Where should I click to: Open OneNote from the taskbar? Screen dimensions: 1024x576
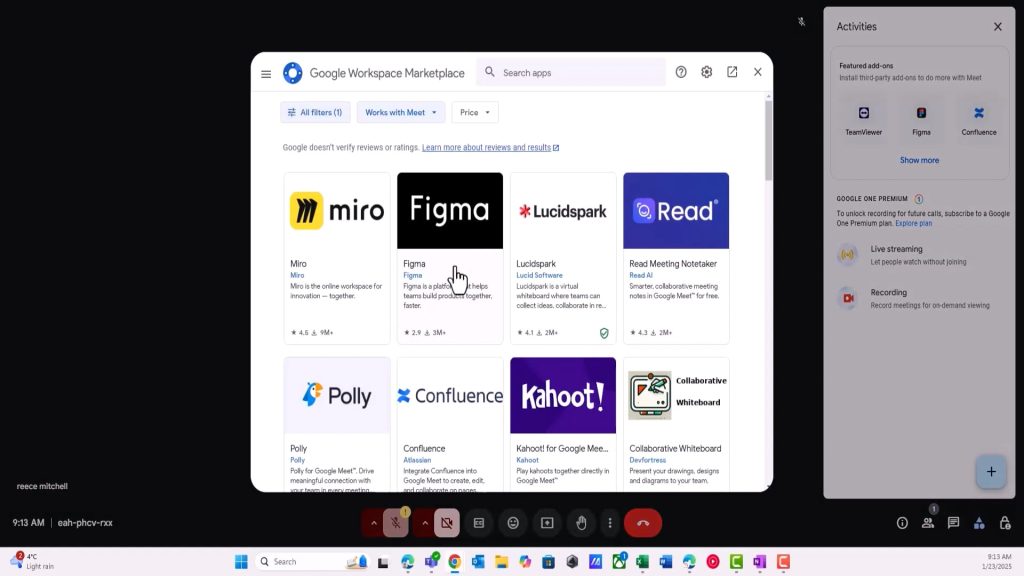coord(760,562)
